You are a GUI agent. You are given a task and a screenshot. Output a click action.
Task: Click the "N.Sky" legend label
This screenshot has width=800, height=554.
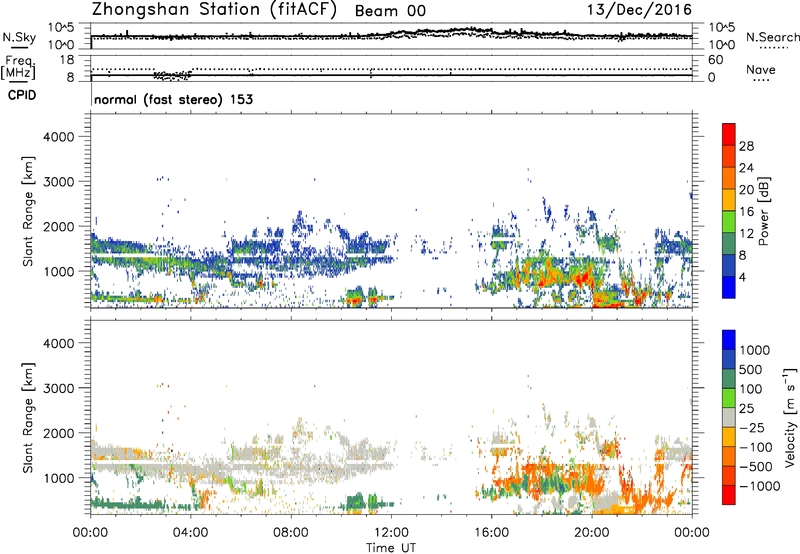[19, 37]
